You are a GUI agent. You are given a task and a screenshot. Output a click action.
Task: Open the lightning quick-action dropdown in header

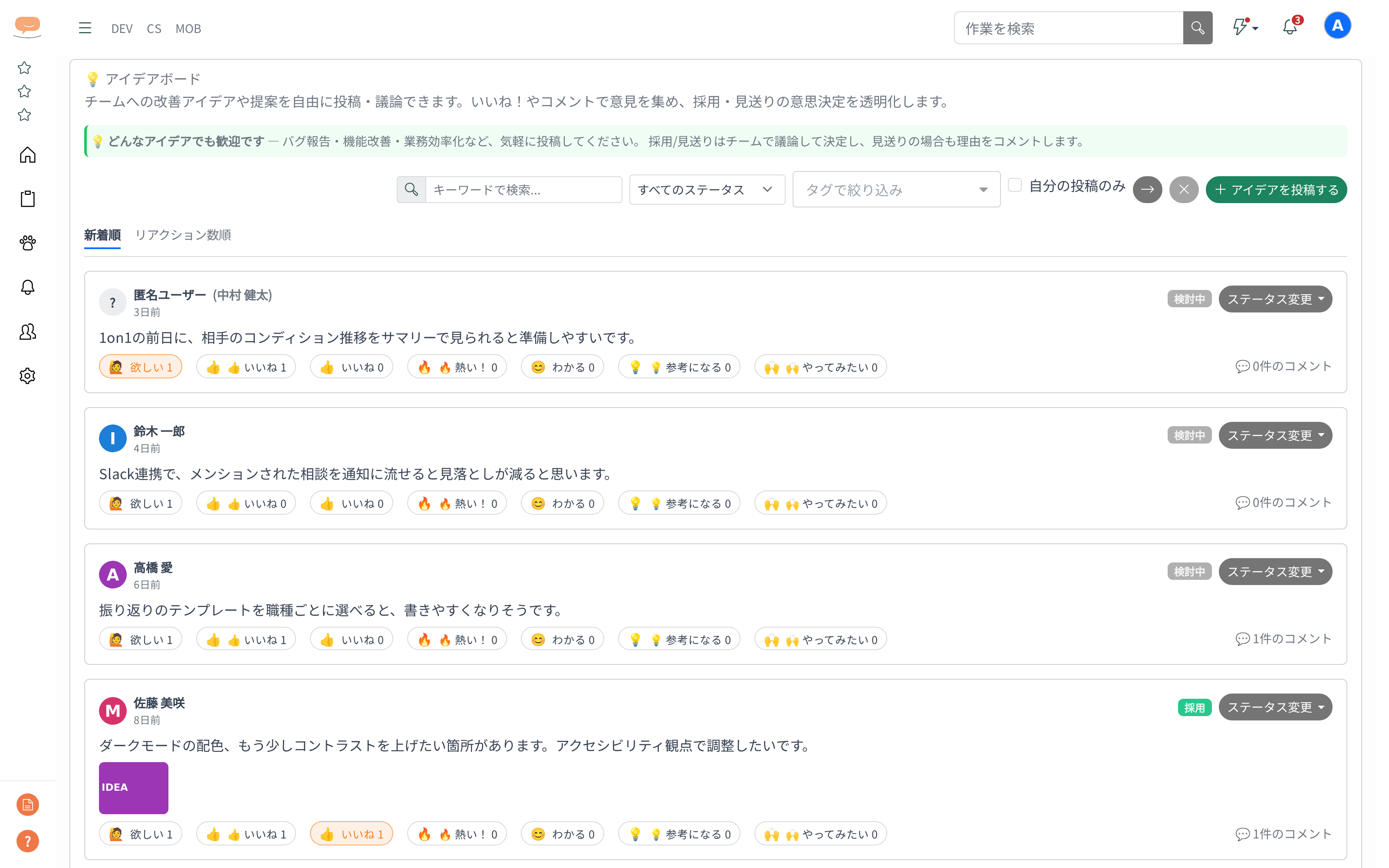(x=1245, y=27)
